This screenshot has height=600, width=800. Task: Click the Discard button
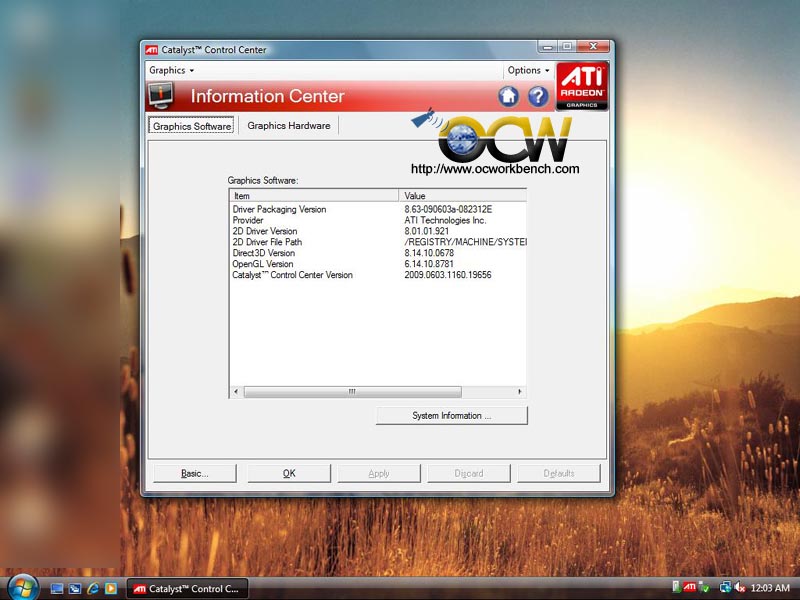coord(468,473)
